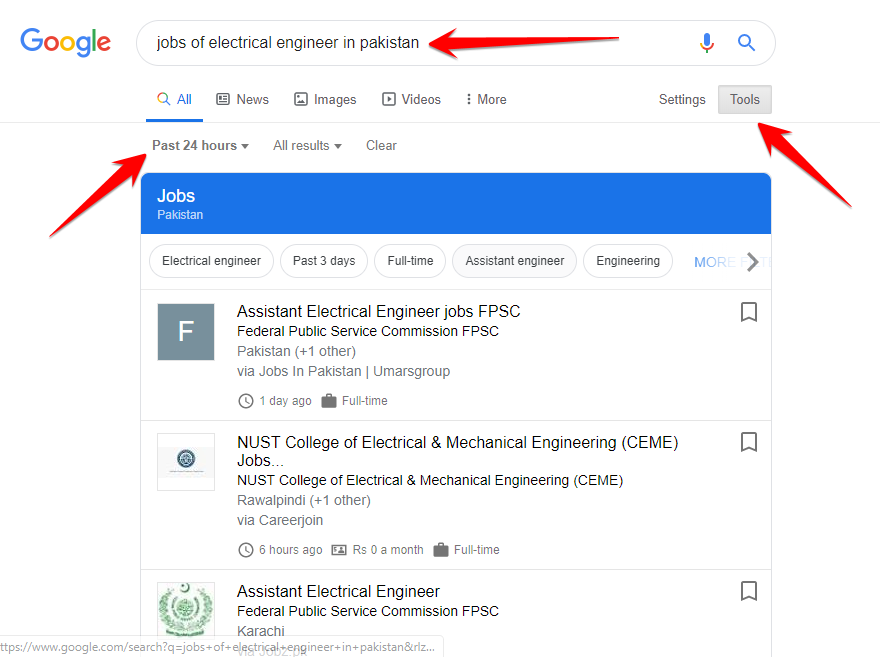Click the right chevron on job filters
880x657 pixels.
pos(753,262)
